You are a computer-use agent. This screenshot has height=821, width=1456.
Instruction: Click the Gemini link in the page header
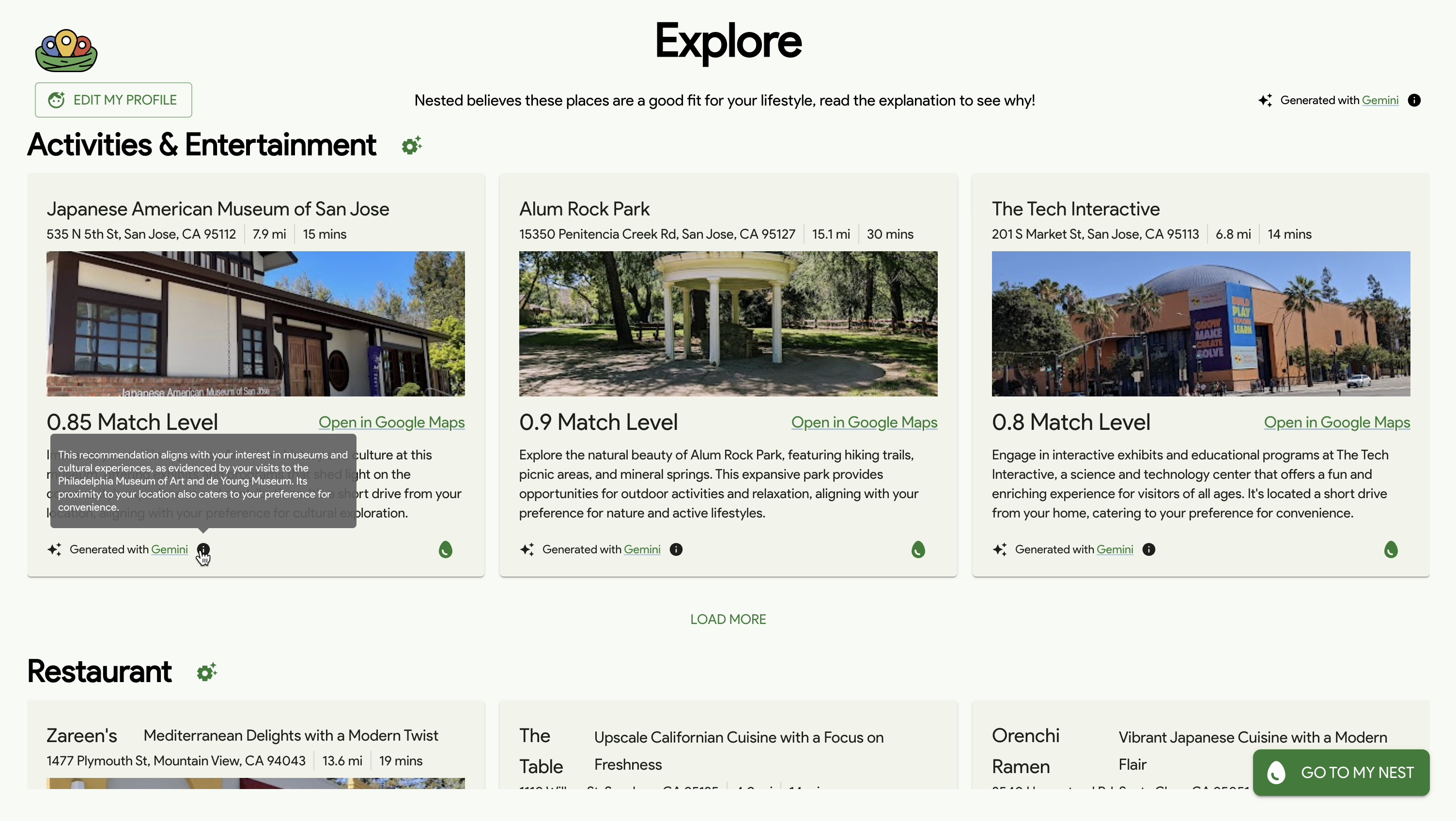pos(1379,100)
